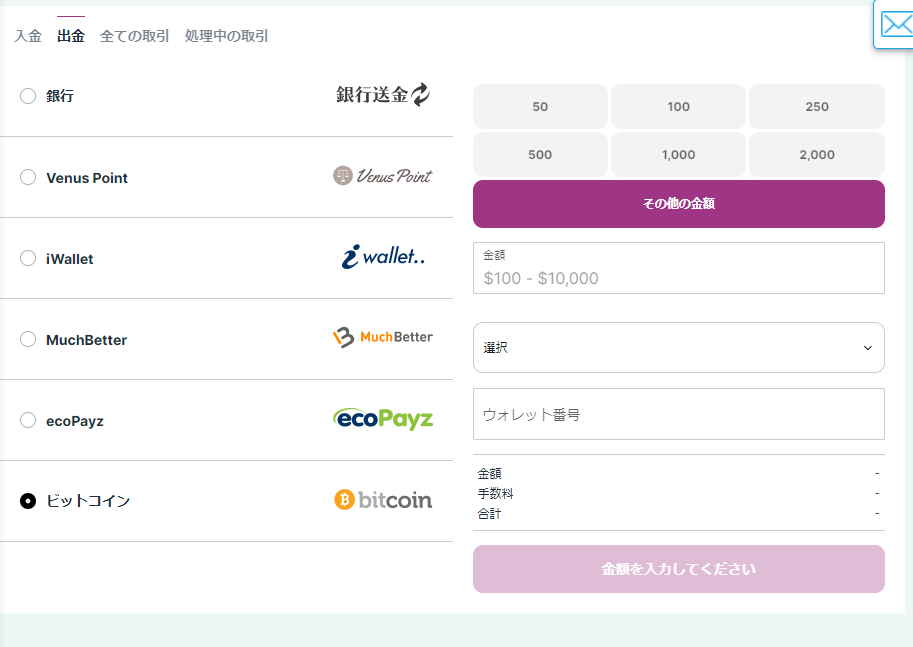This screenshot has height=647, width=913.
Task: Click the その他の金額 button
Action: click(x=678, y=204)
